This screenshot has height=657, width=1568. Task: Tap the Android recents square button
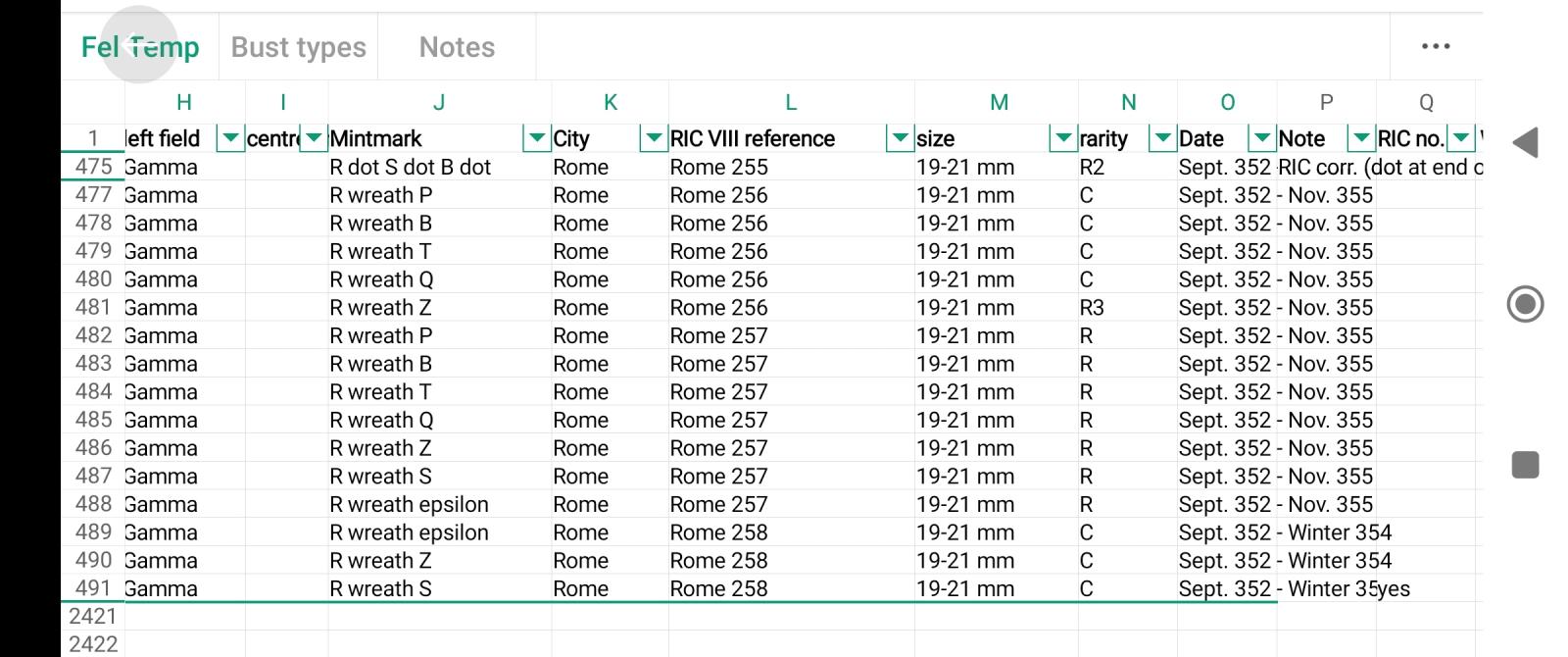1525,464
